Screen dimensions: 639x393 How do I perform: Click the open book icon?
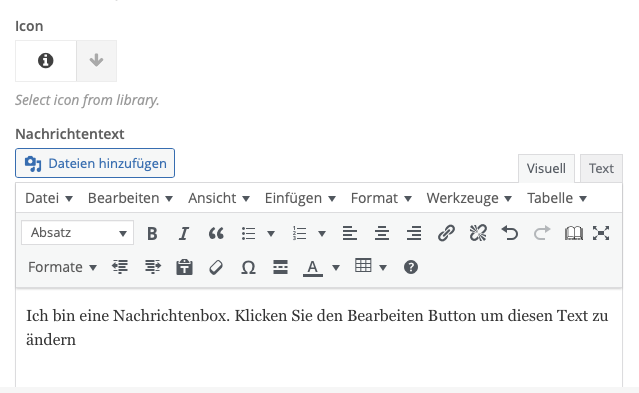(573, 233)
